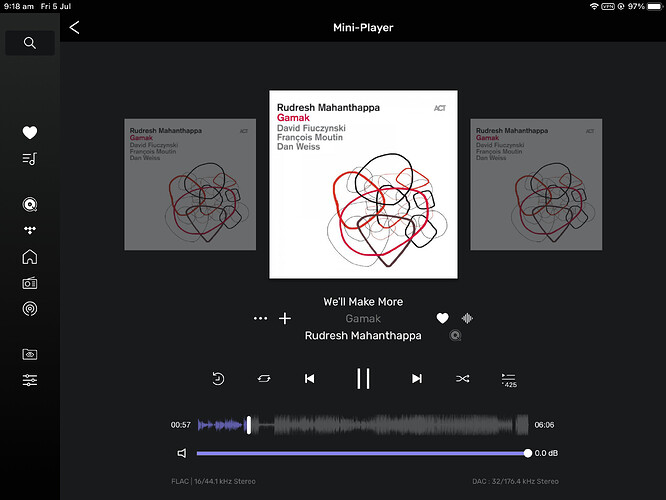Click total duration 06:06
Image resolution: width=666 pixels, height=500 pixels.
click(544, 425)
